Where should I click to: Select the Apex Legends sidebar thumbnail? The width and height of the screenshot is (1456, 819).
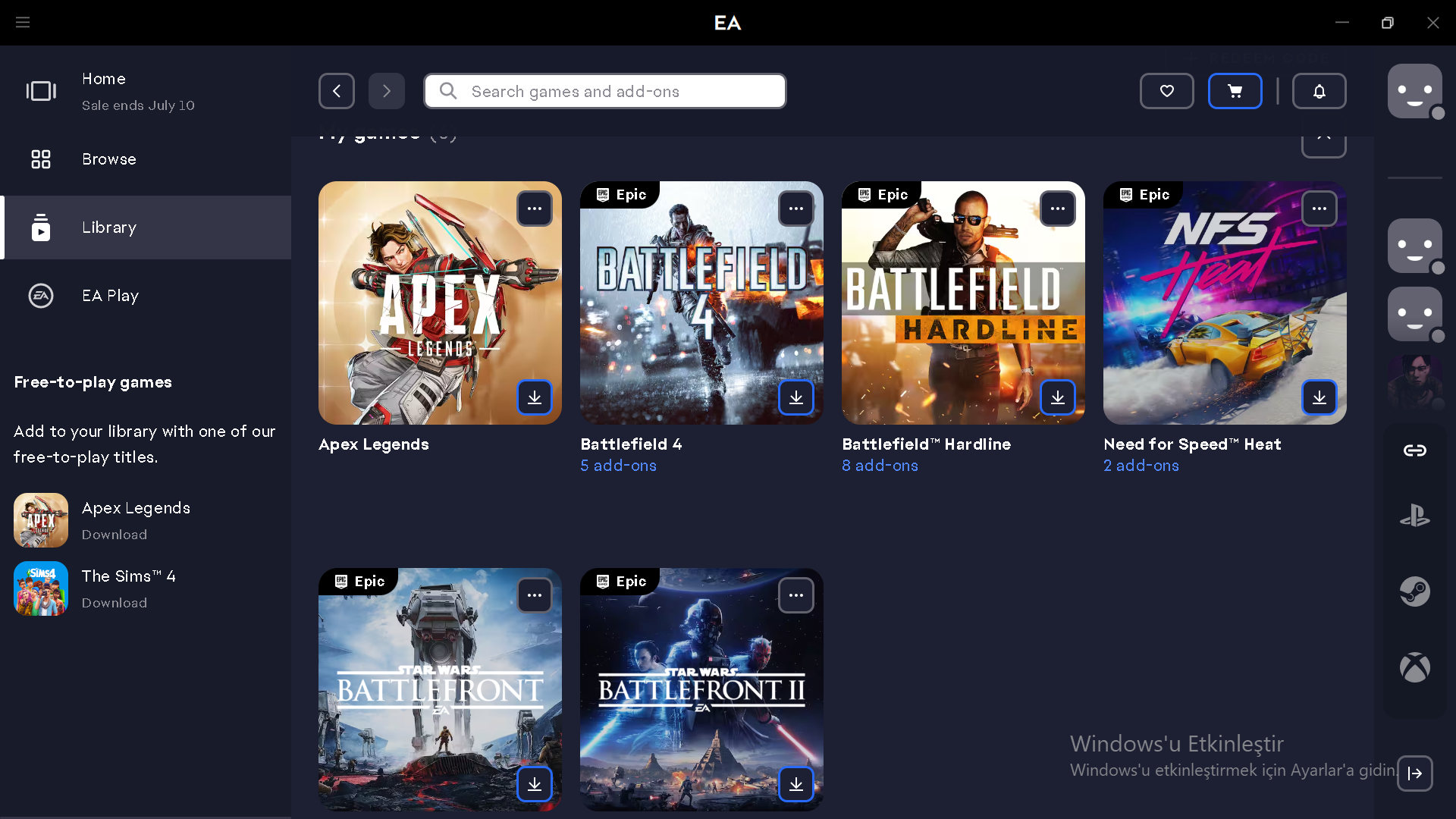(41, 520)
